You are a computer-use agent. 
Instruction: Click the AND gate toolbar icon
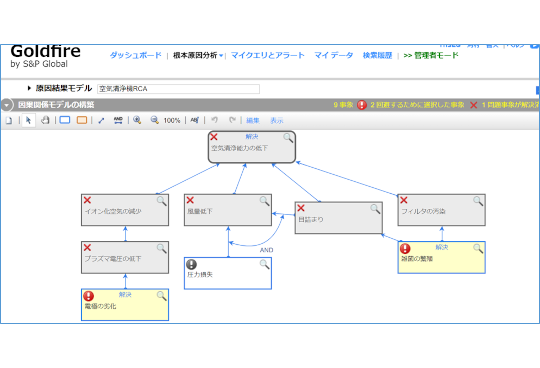[118, 120]
